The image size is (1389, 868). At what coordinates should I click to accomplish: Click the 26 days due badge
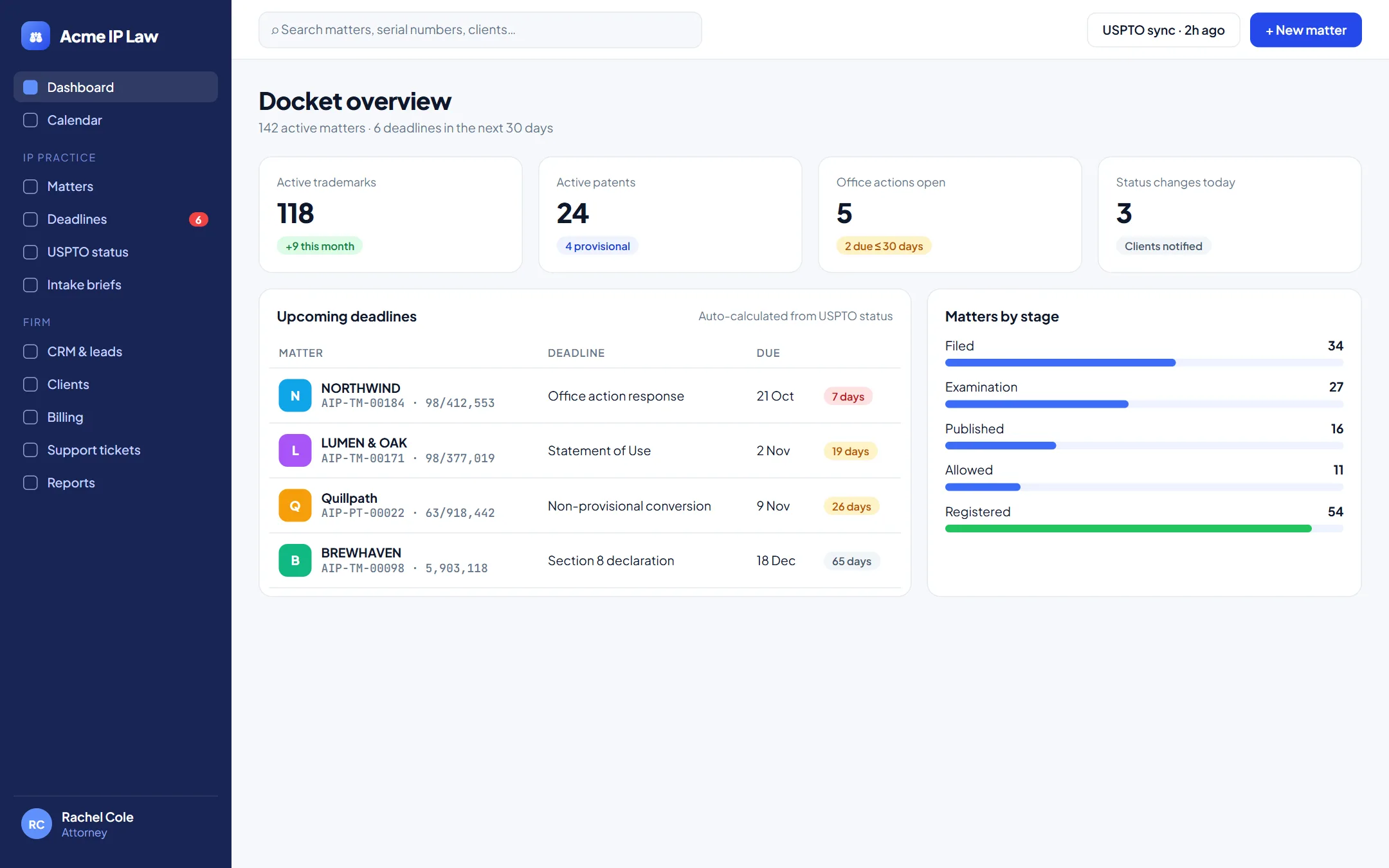tap(851, 507)
